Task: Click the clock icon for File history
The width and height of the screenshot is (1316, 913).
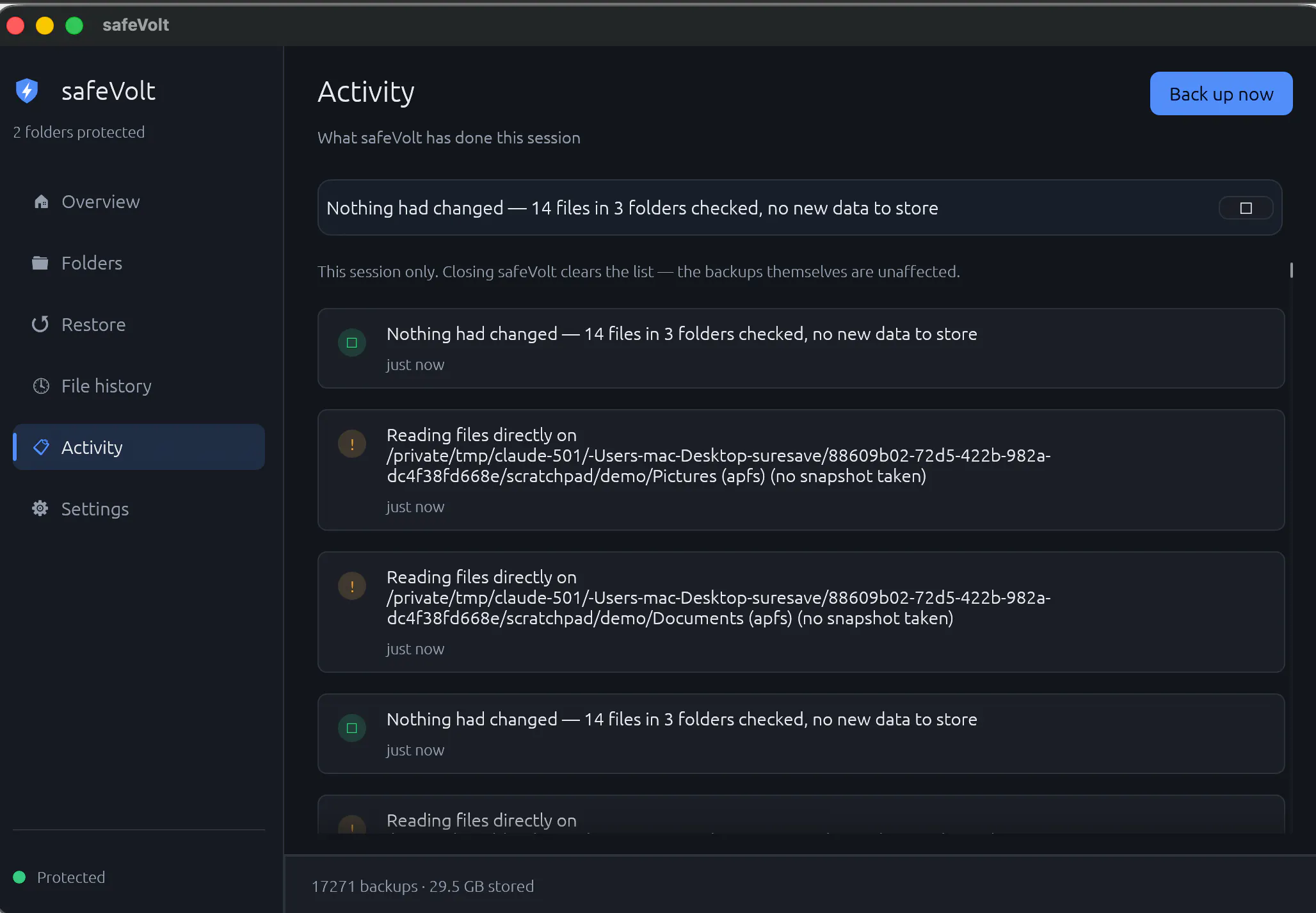Action: (x=41, y=386)
